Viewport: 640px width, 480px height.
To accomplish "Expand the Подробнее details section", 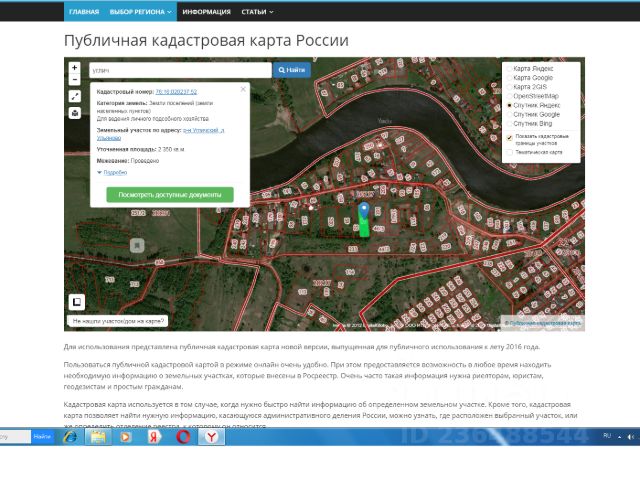I will pos(113,172).
